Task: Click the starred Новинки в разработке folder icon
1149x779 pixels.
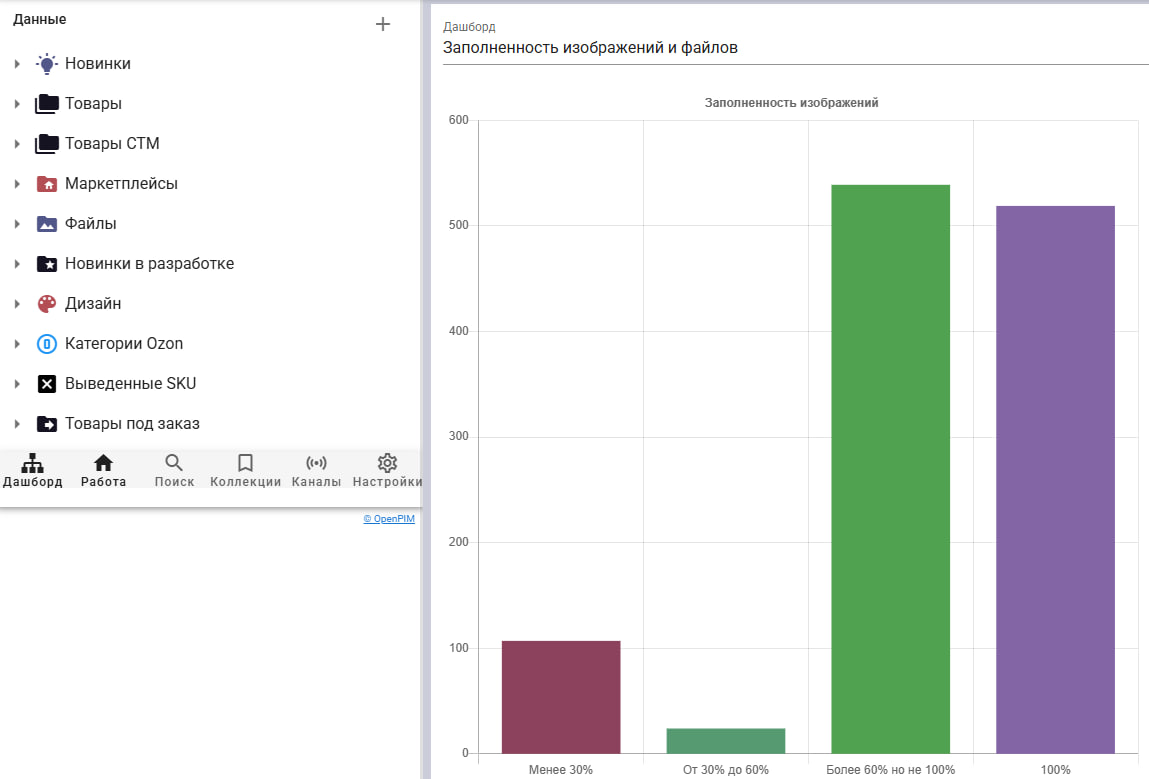Action: tap(46, 264)
